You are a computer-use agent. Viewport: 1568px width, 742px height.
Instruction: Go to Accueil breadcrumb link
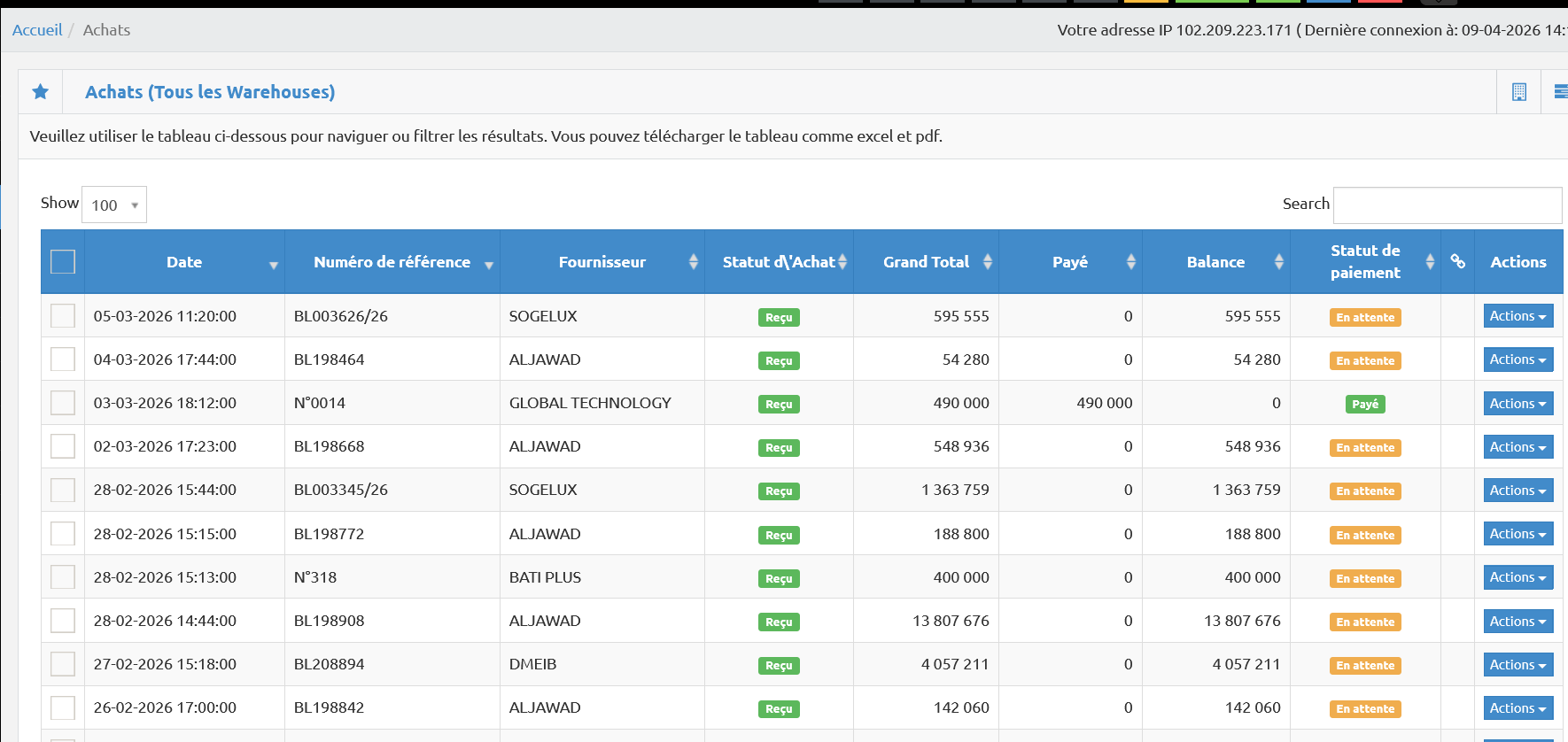pyautogui.click(x=37, y=30)
